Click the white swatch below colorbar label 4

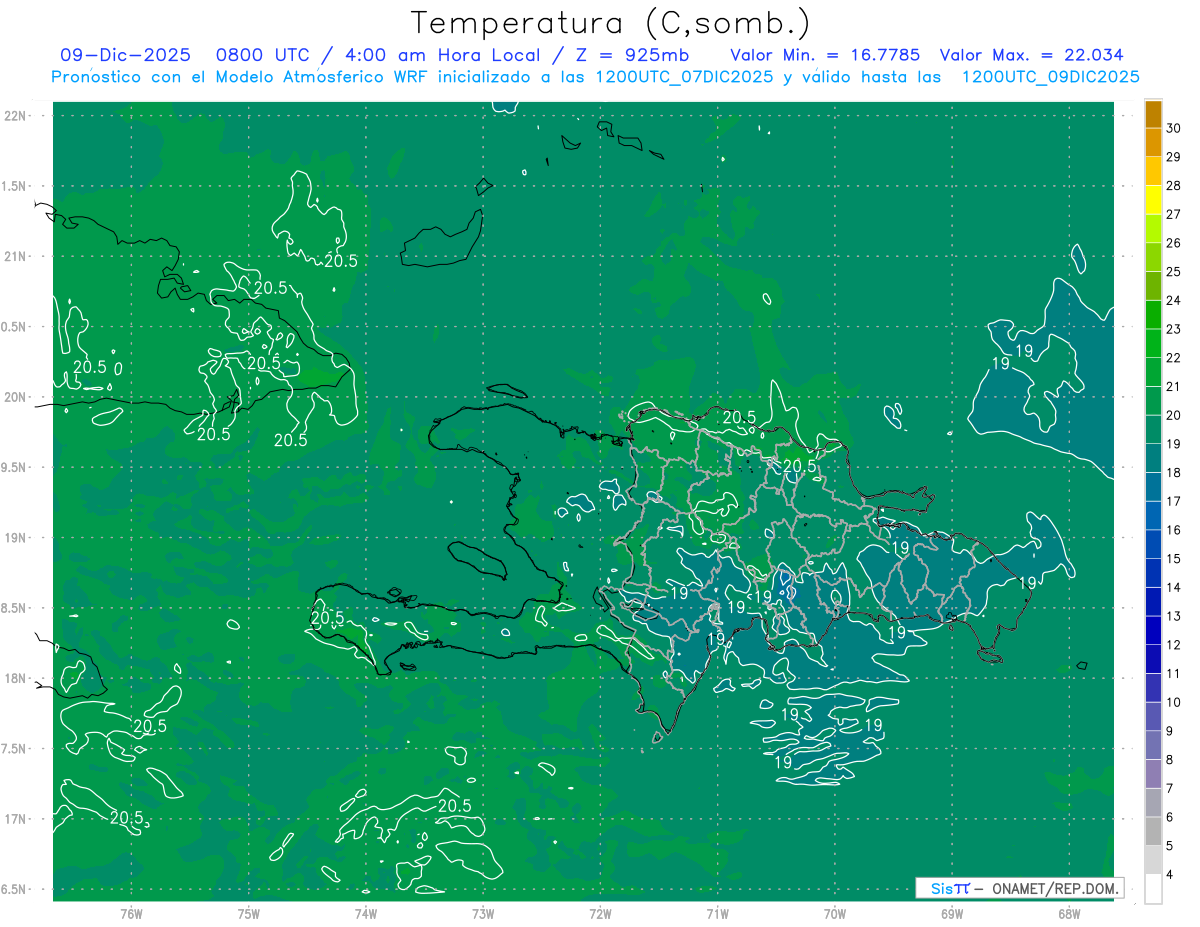(1153, 890)
